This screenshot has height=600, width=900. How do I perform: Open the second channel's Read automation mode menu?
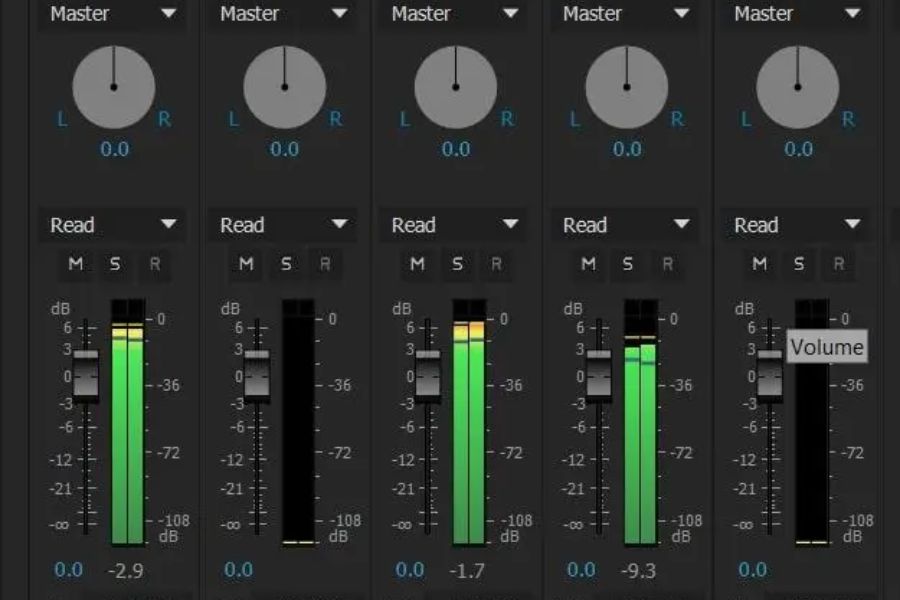coord(283,225)
